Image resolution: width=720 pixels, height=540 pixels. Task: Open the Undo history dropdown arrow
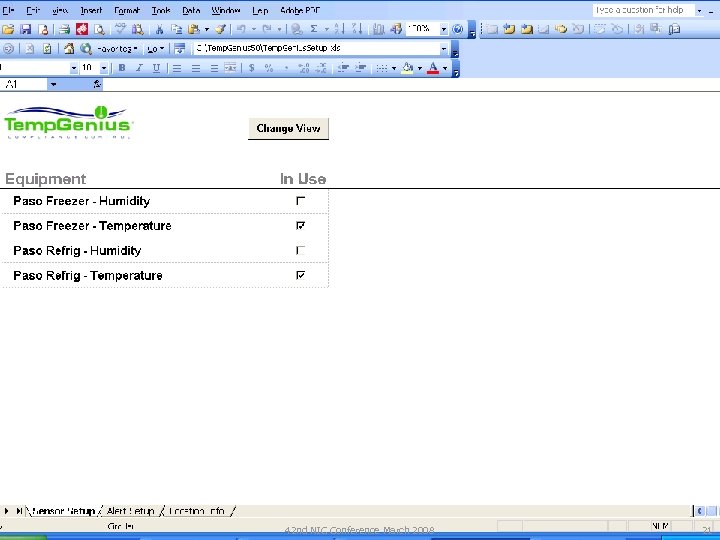click(253, 29)
